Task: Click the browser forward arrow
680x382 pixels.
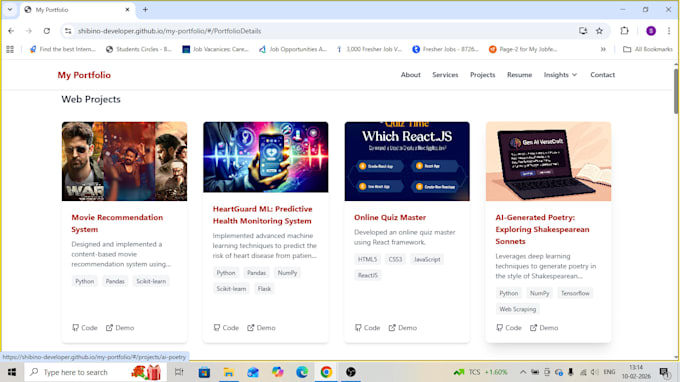Action: (29, 31)
